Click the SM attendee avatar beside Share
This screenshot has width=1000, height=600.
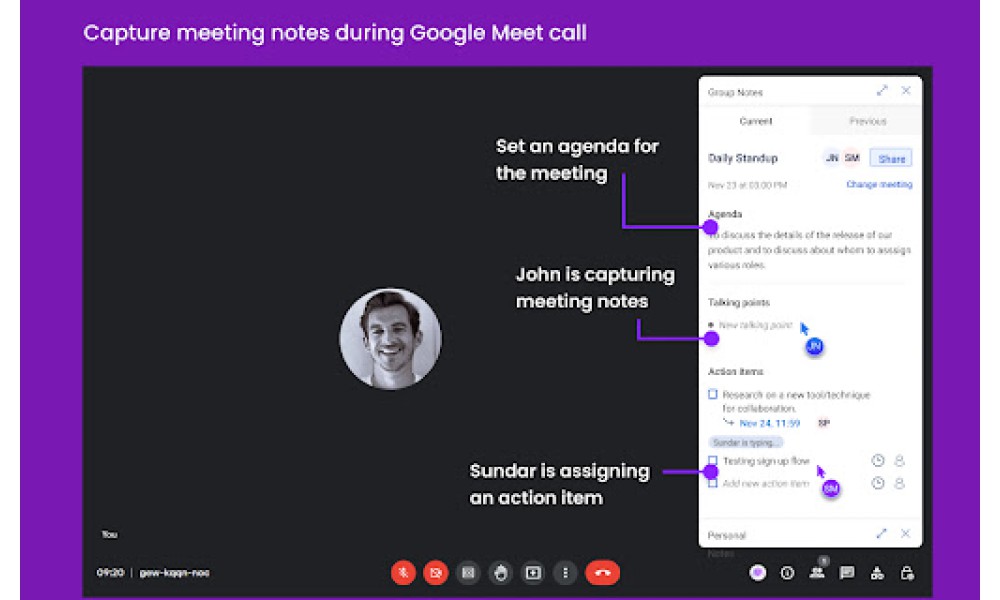tap(852, 157)
